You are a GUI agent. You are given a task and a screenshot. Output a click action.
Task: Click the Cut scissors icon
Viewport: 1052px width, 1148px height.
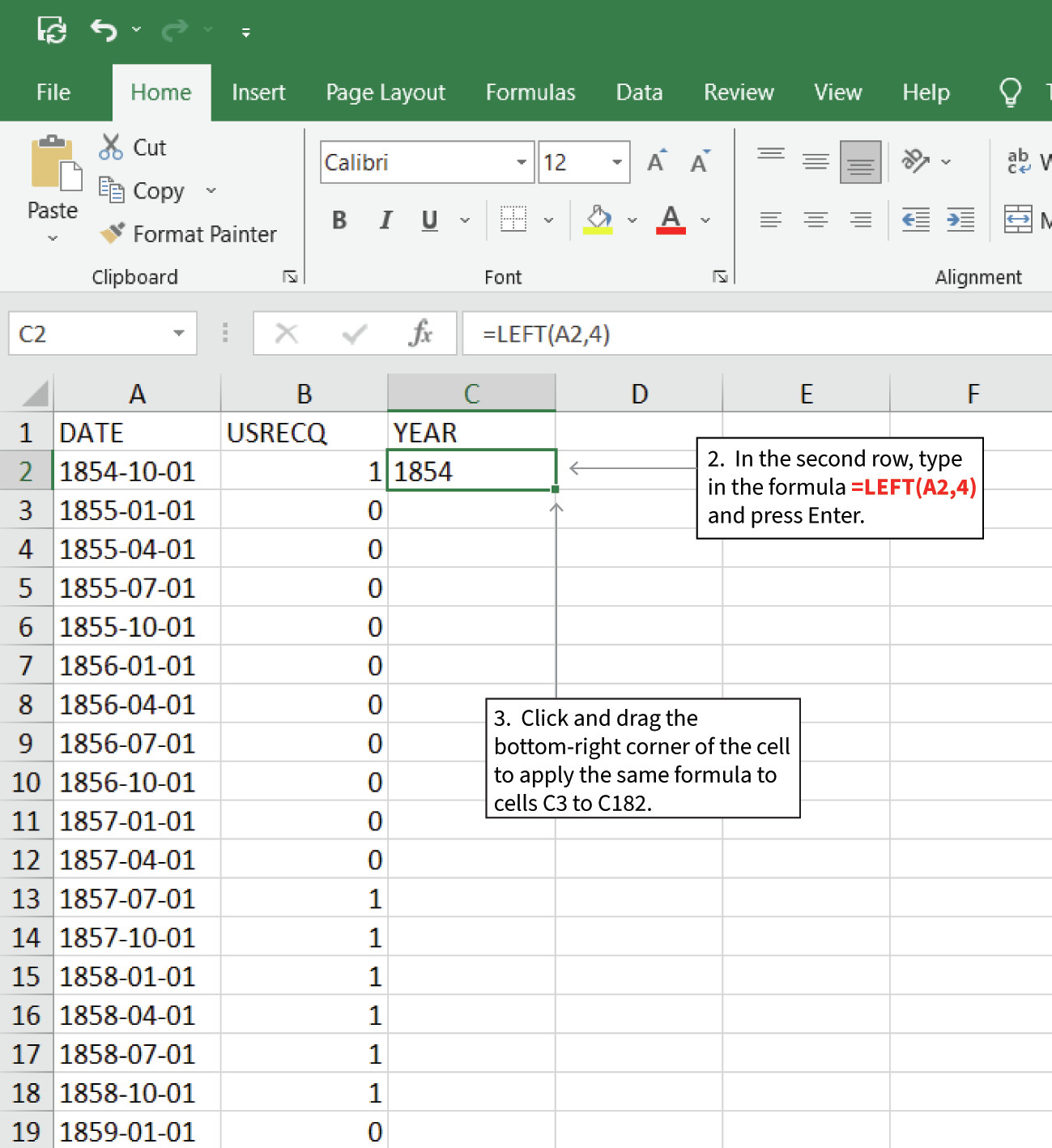tap(111, 147)
